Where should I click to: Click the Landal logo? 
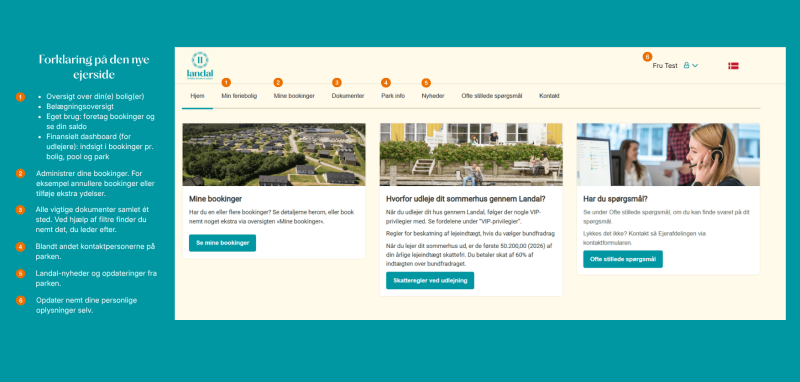click(200, 66)
